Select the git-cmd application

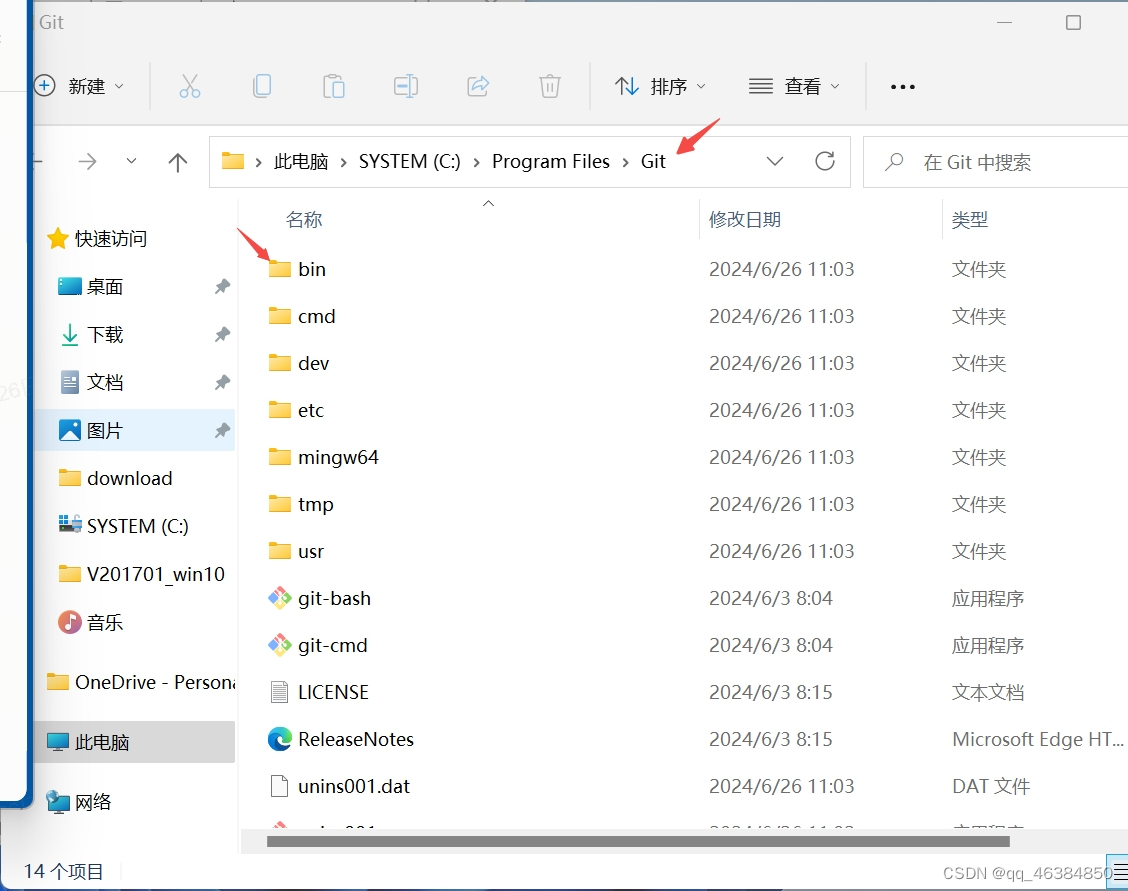coord(332,646)
